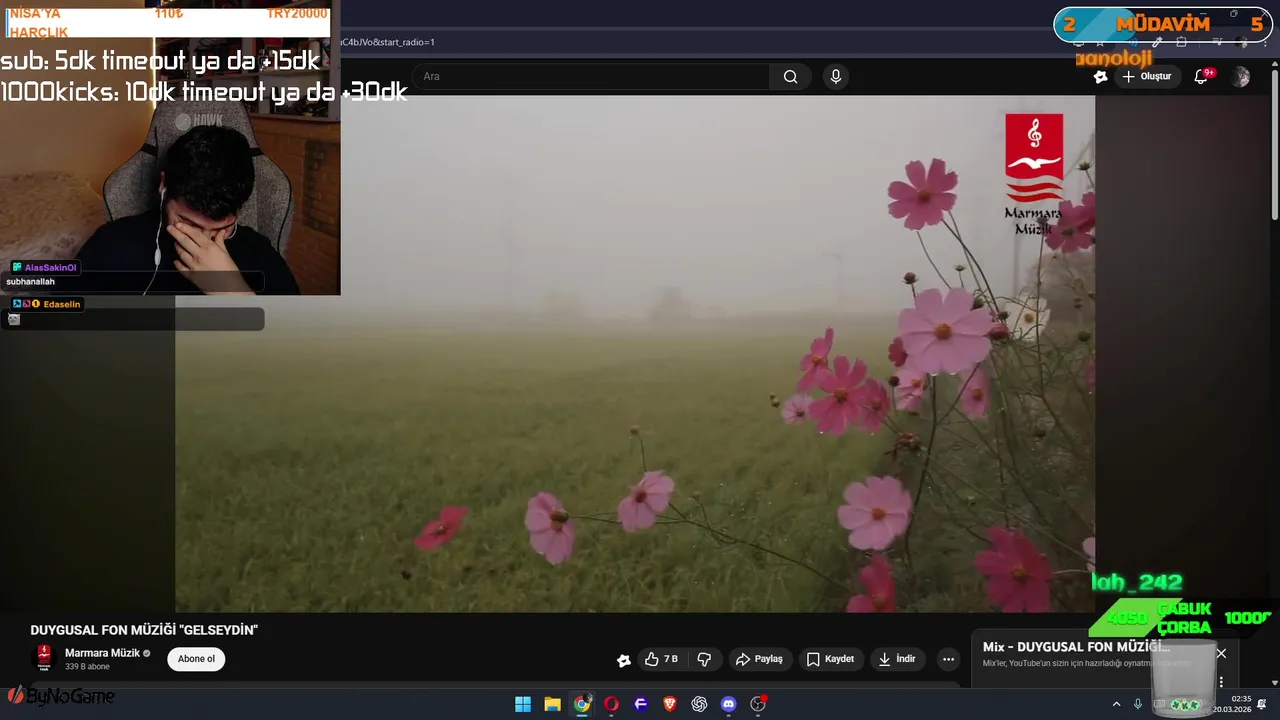The height and width of the screenshot is (720, 1280).
Task: Click the sparkle icon left of like button
Action: click(x=624, y=660)
